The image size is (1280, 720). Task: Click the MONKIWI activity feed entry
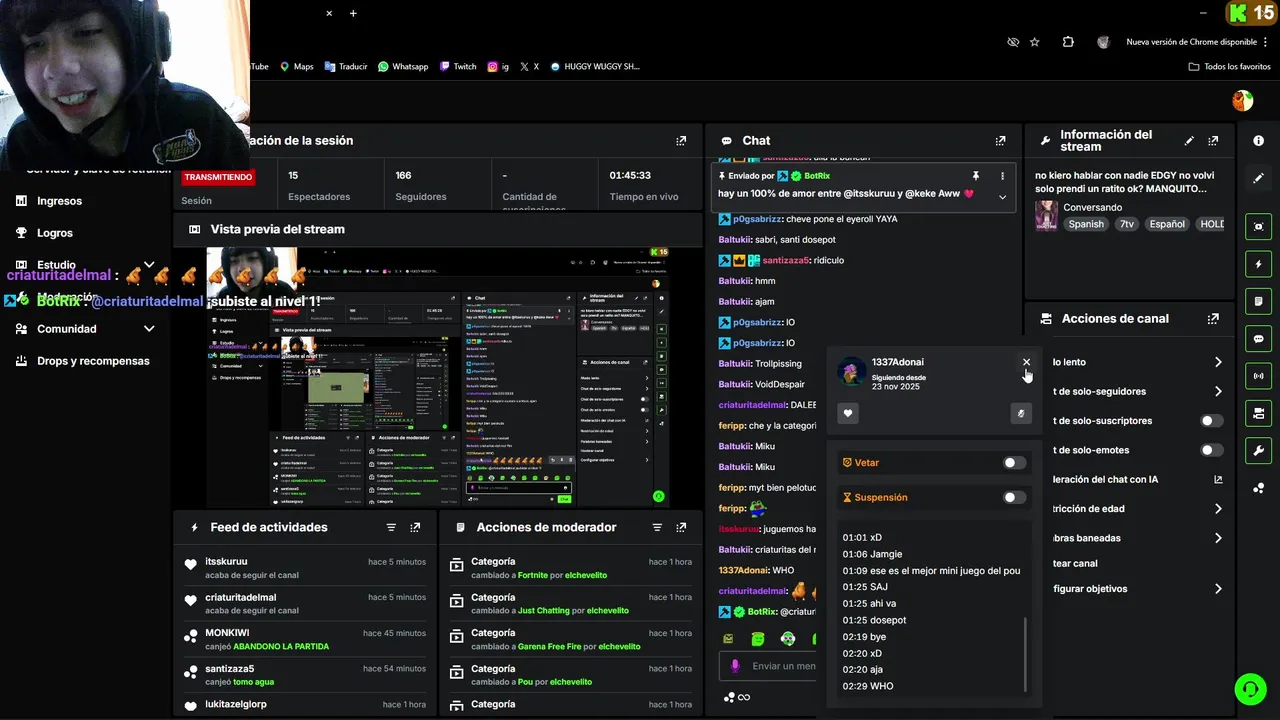click(305, 640)
